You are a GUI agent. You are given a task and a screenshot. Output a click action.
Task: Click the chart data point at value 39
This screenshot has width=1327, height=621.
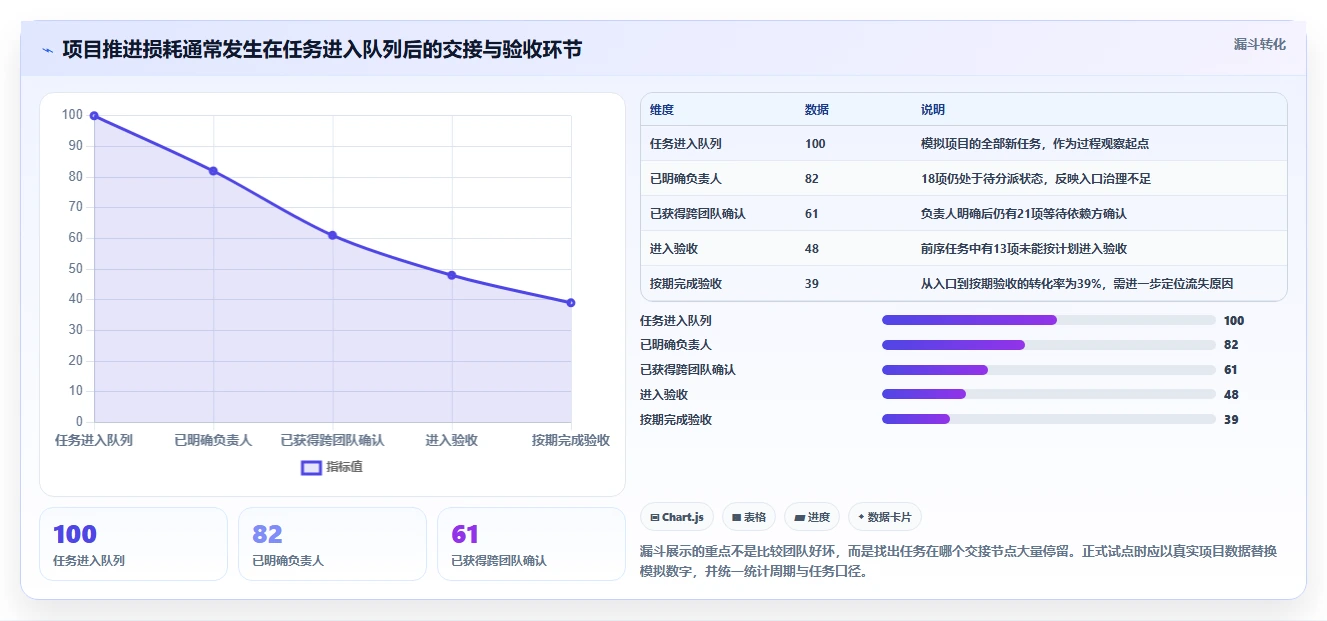click(571, 303)
